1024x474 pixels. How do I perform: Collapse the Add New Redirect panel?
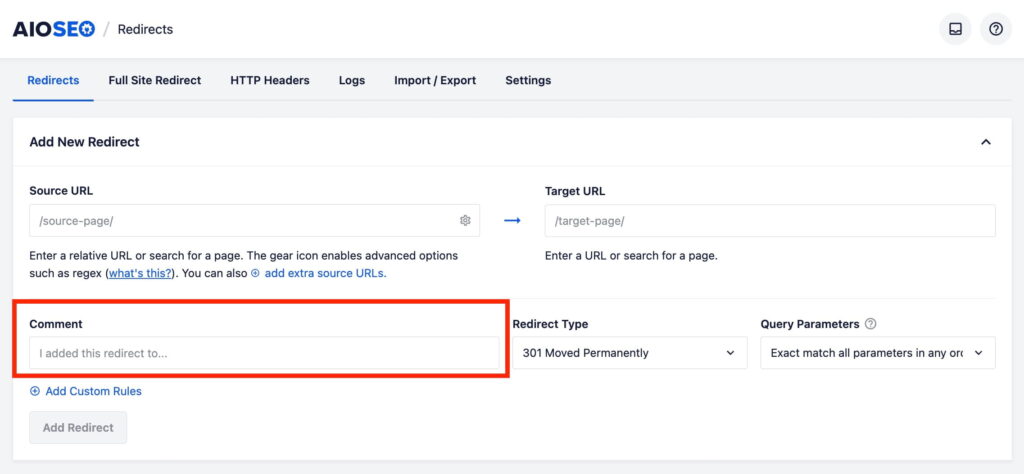(985, 142)
